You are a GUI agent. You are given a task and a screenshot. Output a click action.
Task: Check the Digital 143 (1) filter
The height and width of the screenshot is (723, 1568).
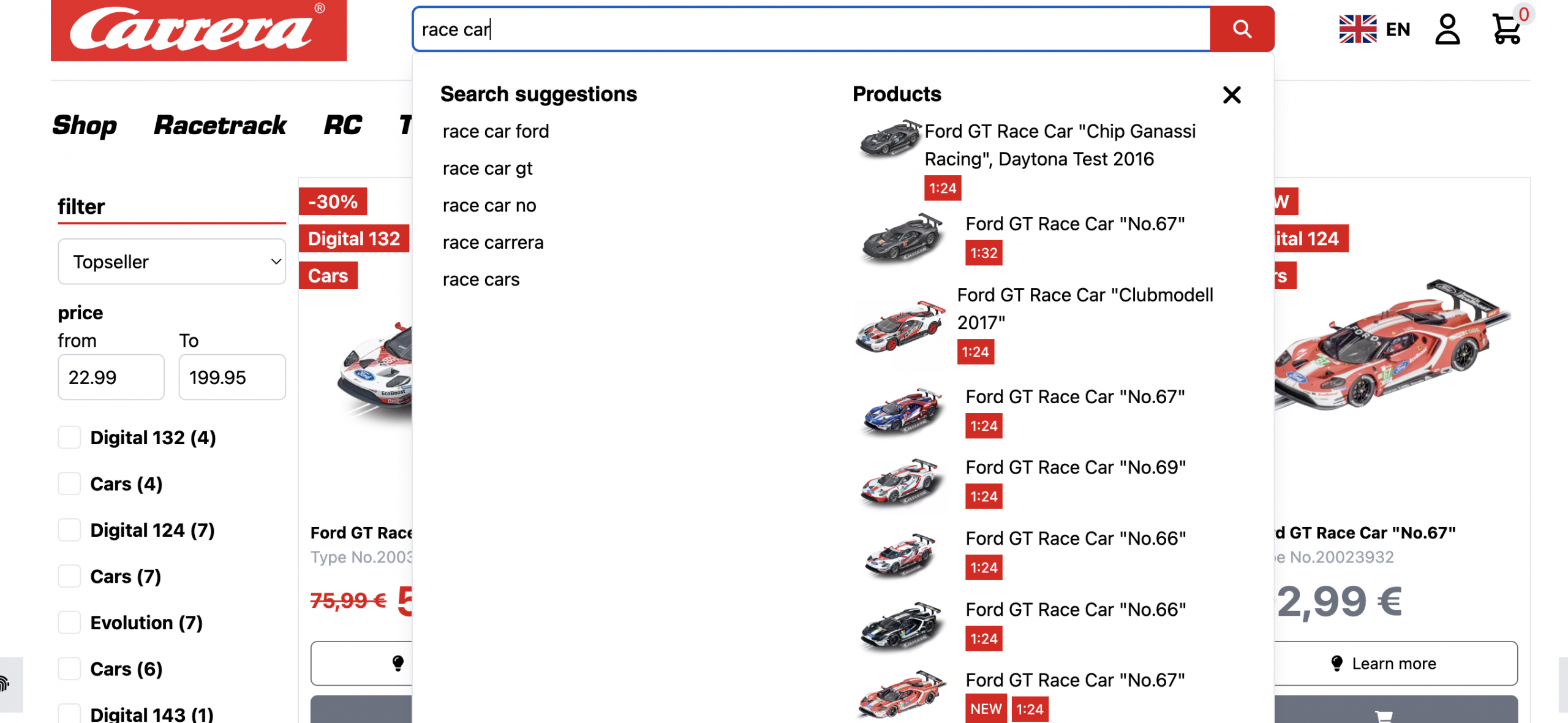[x=69, y=714]
